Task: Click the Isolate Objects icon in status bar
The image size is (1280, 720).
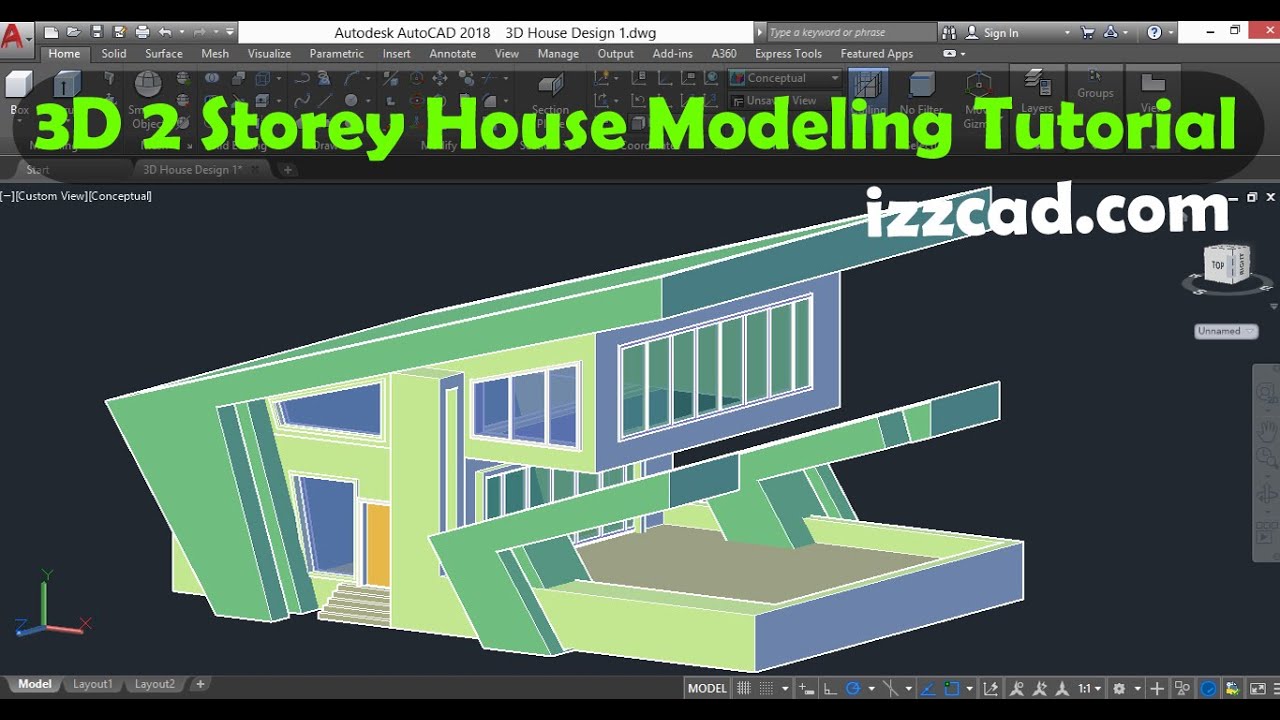Action: [x=1183, y=688]
